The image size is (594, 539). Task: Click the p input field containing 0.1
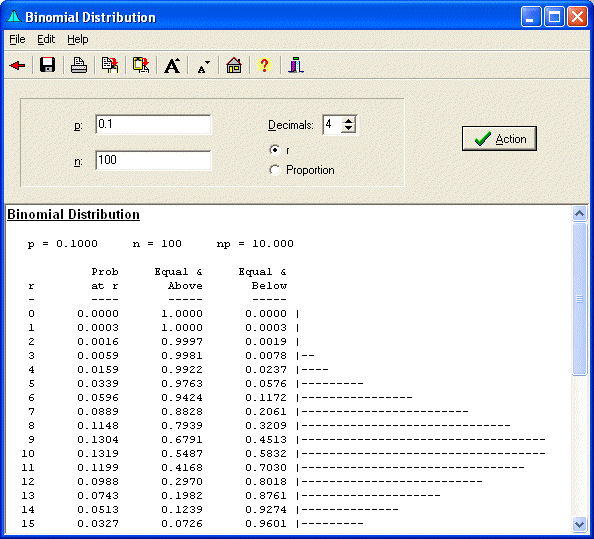(153, 124)
